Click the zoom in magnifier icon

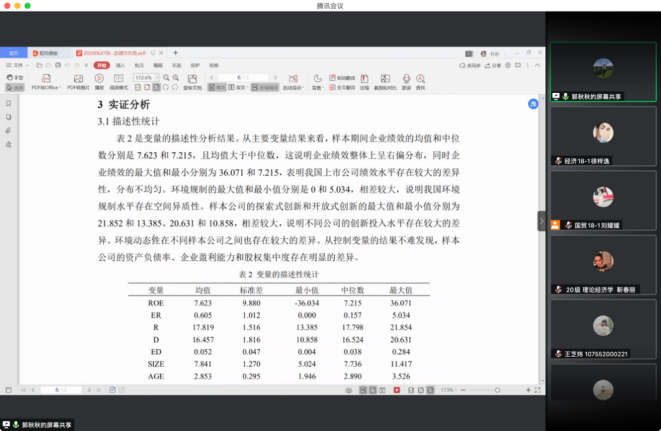(x=176, y=78)
